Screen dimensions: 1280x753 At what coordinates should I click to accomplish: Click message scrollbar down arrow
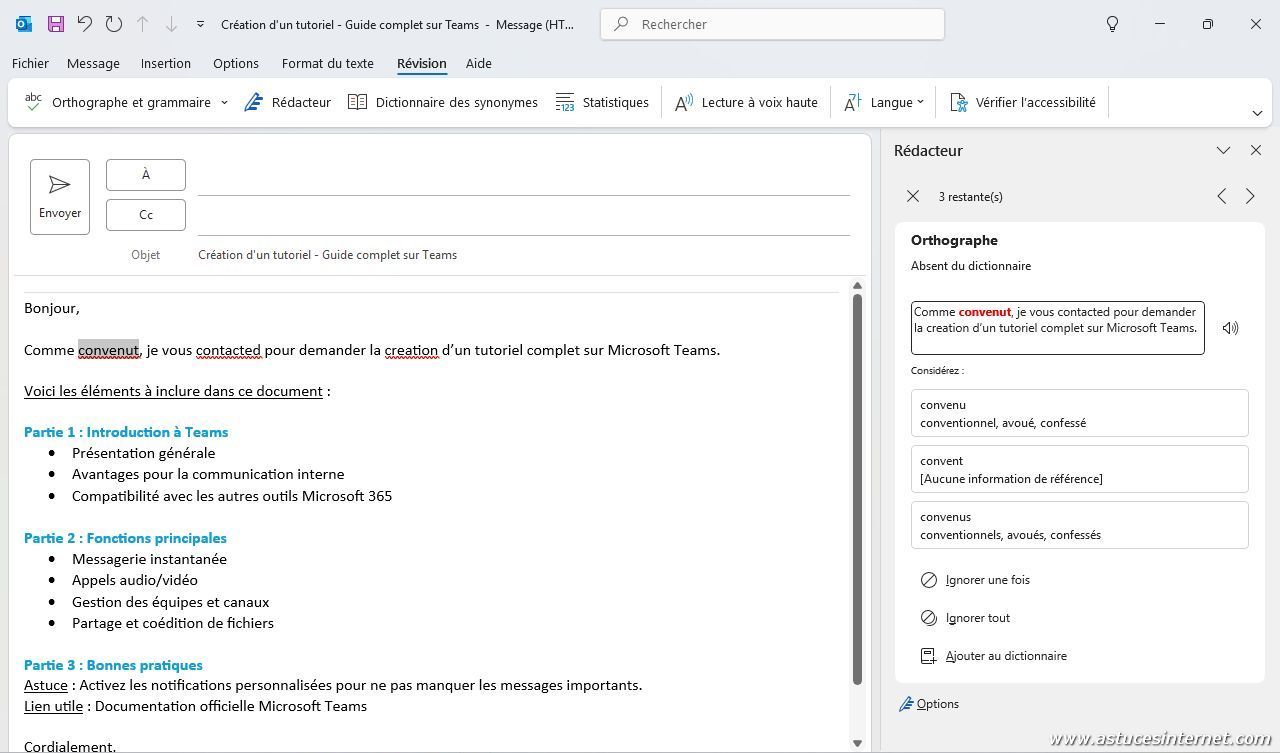point(857,743)
